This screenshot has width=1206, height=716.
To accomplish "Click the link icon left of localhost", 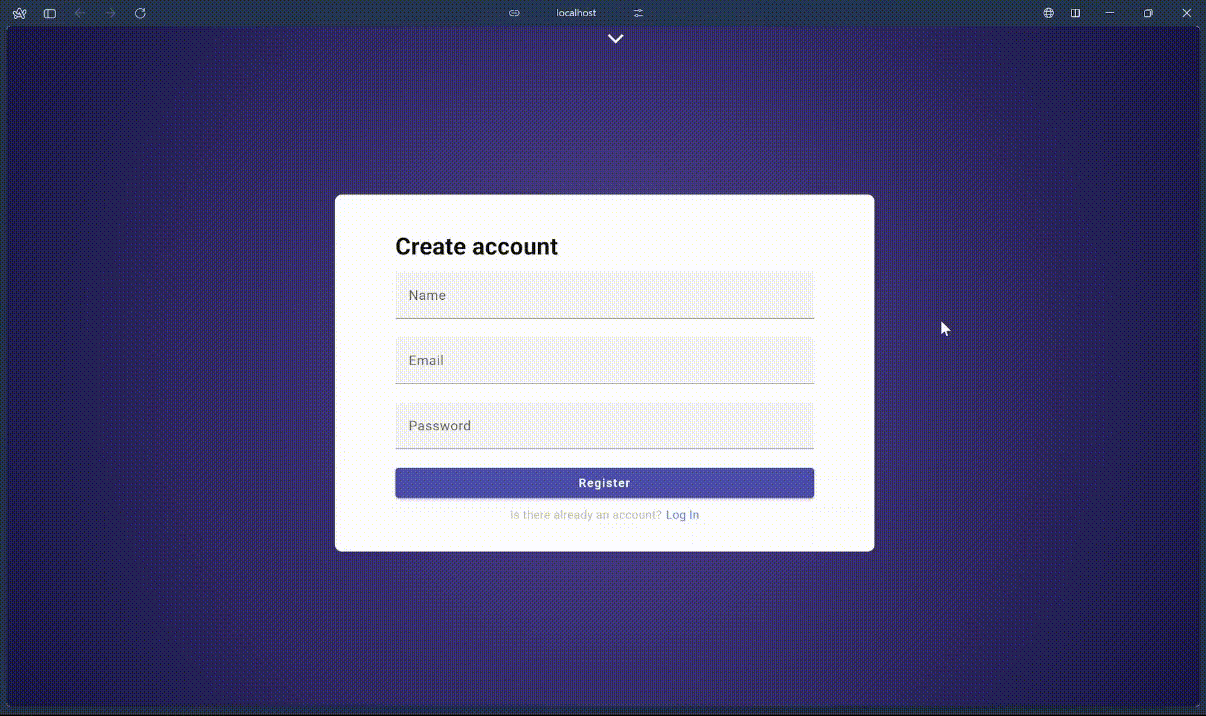I will (514, 13).
